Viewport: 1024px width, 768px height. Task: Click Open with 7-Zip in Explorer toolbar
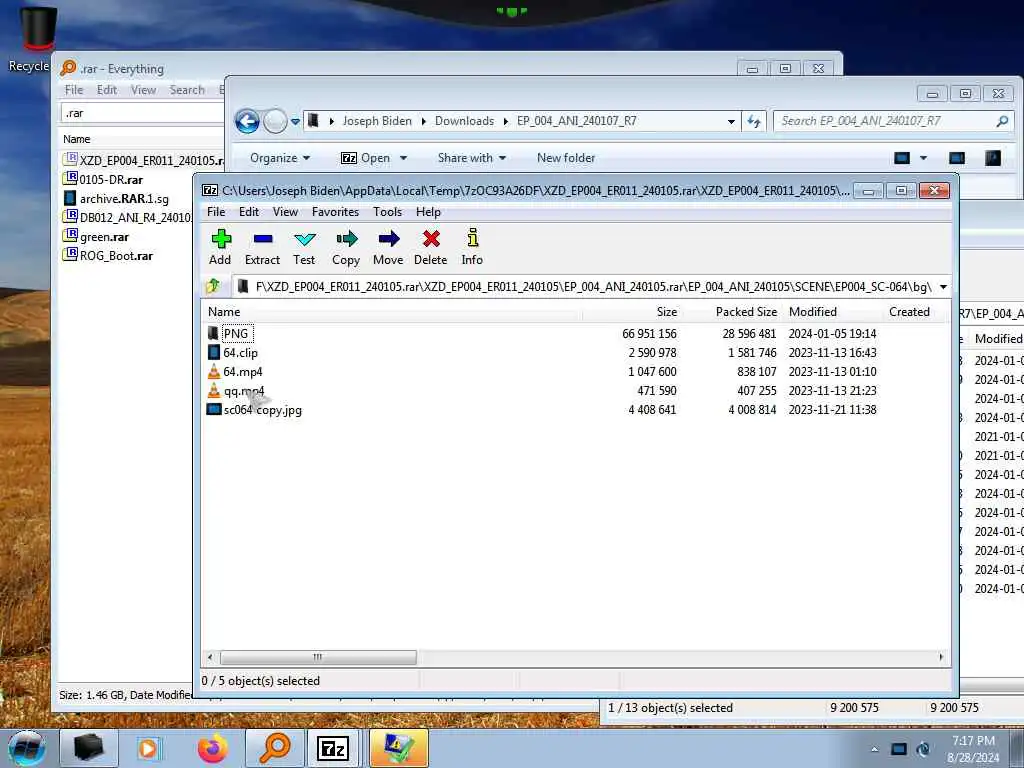(366, 158)
